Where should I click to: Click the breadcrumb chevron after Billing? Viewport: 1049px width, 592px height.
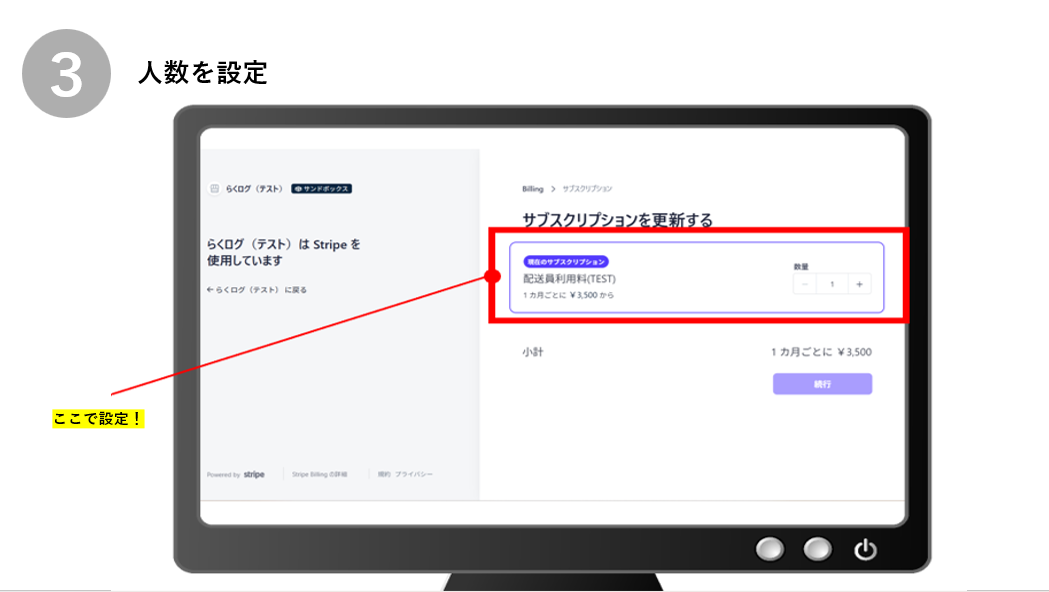point(553,188)
